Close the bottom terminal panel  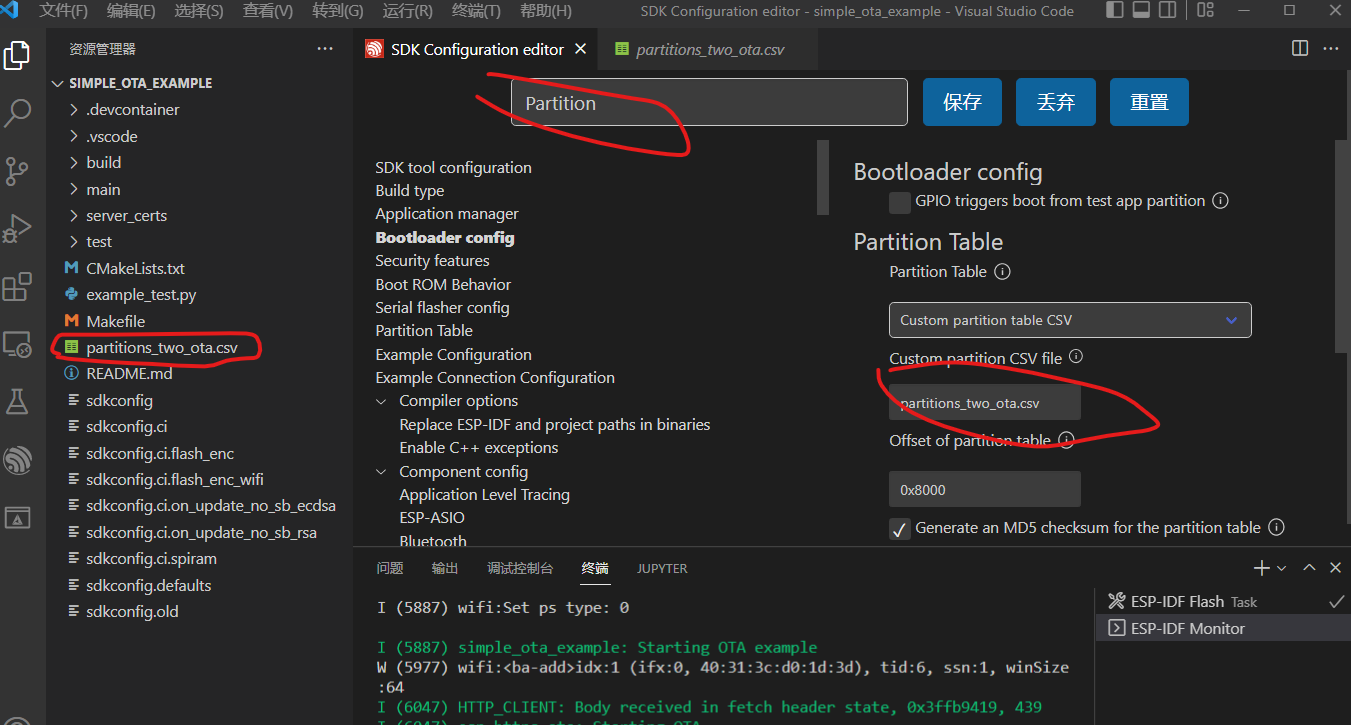pyautogui.click(x=1335, y=568)
